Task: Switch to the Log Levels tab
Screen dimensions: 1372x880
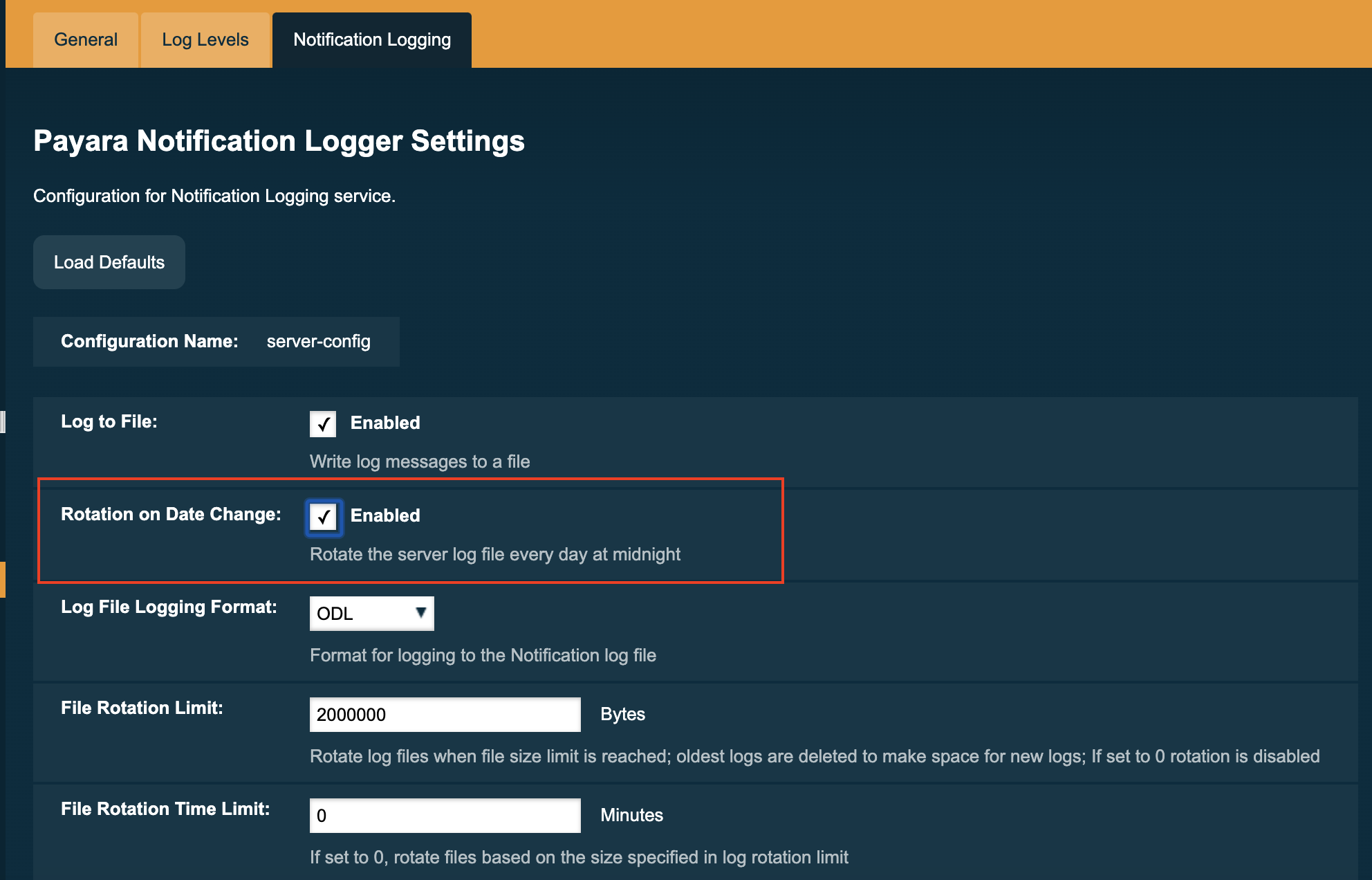Action: (x=205, y=40)
